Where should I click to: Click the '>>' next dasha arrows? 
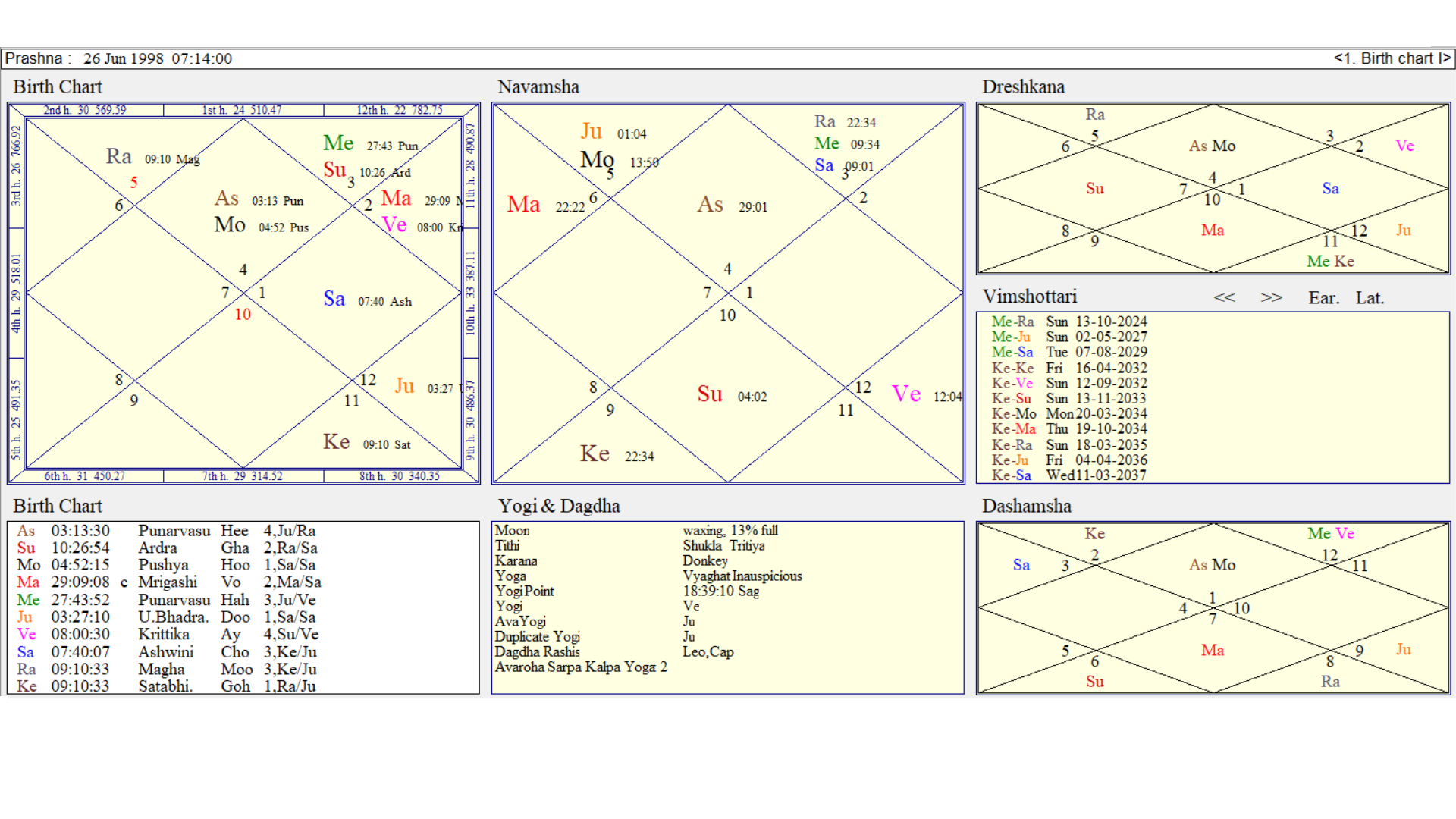click(x=1271, y=298)
